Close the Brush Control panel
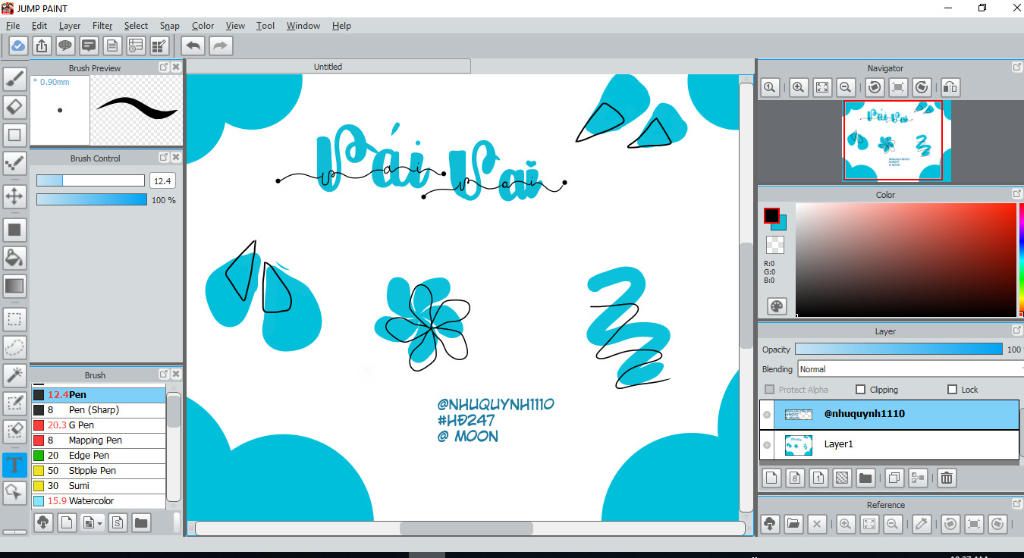 click(176, 157)
